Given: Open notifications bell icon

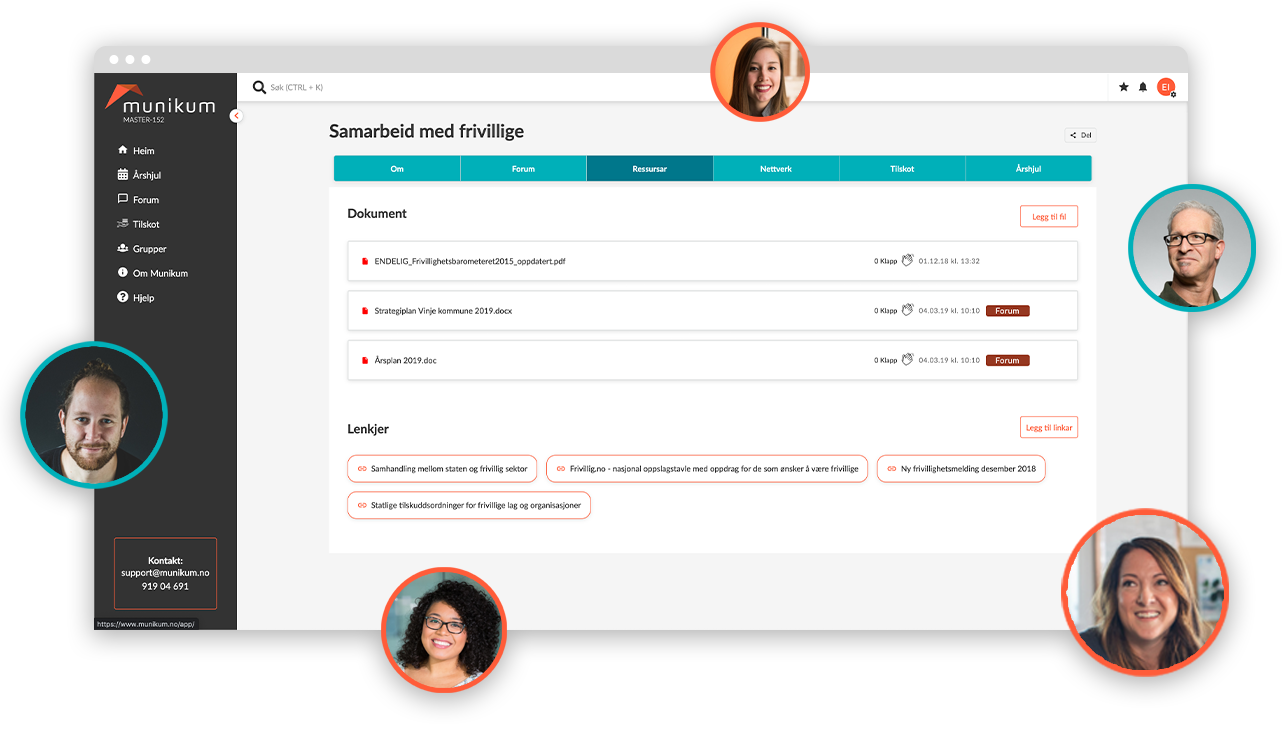Looking at the screenshot, I should click(x=1143, y=88).
